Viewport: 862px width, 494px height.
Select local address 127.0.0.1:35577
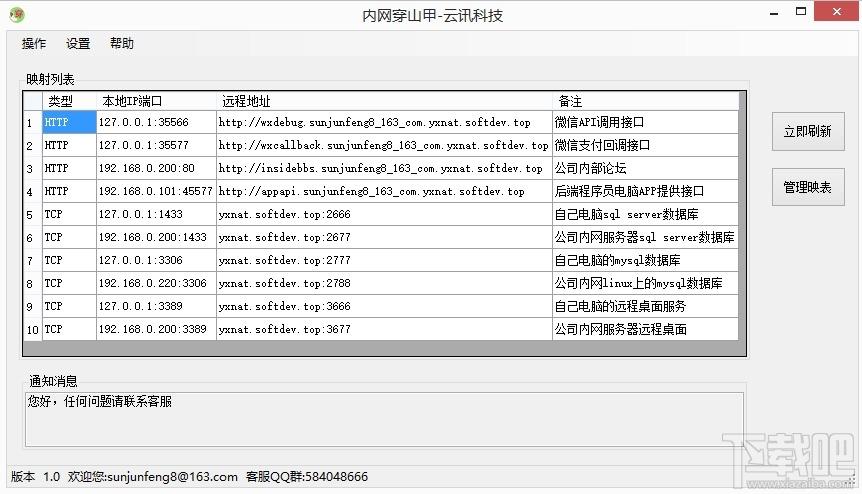pos(157,145)
